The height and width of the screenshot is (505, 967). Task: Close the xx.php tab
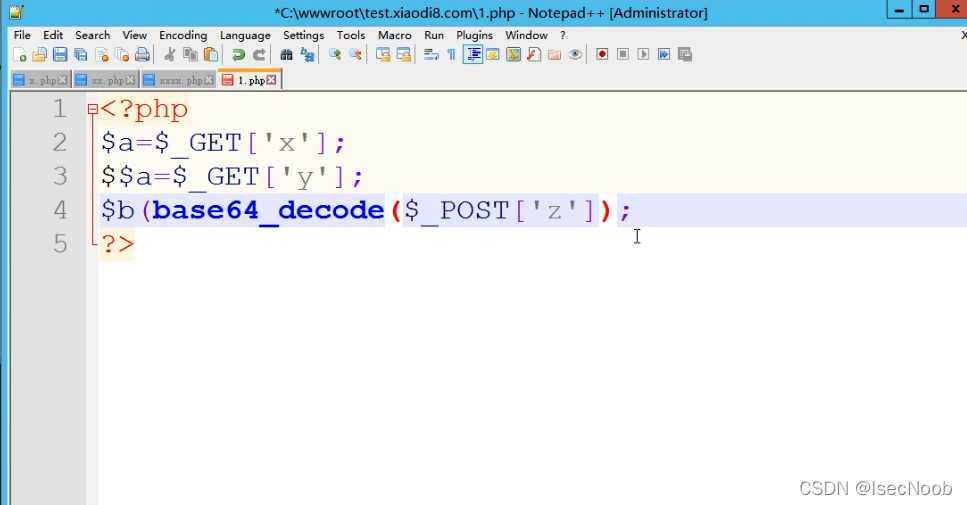[x=130, y=80]
